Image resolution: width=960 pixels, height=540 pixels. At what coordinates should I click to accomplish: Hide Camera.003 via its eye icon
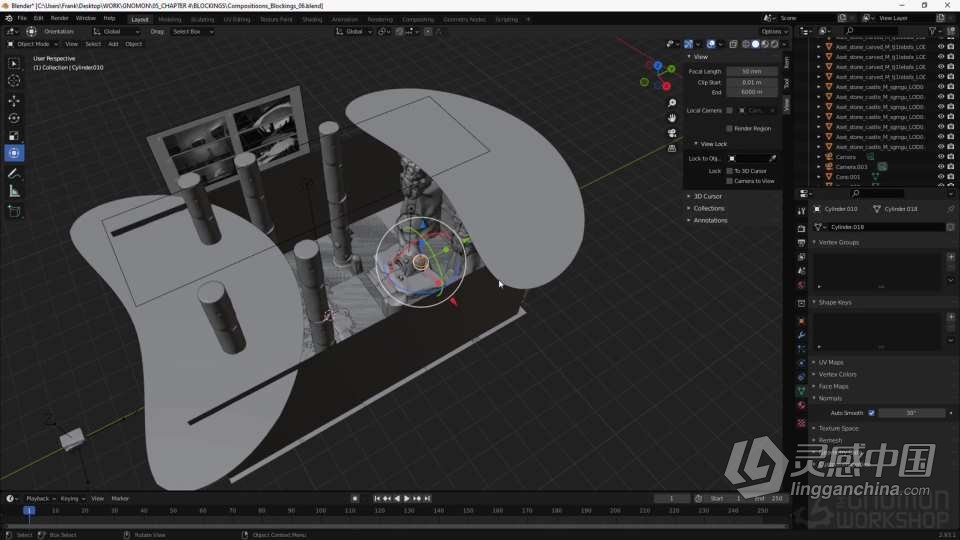coord(941,167)
